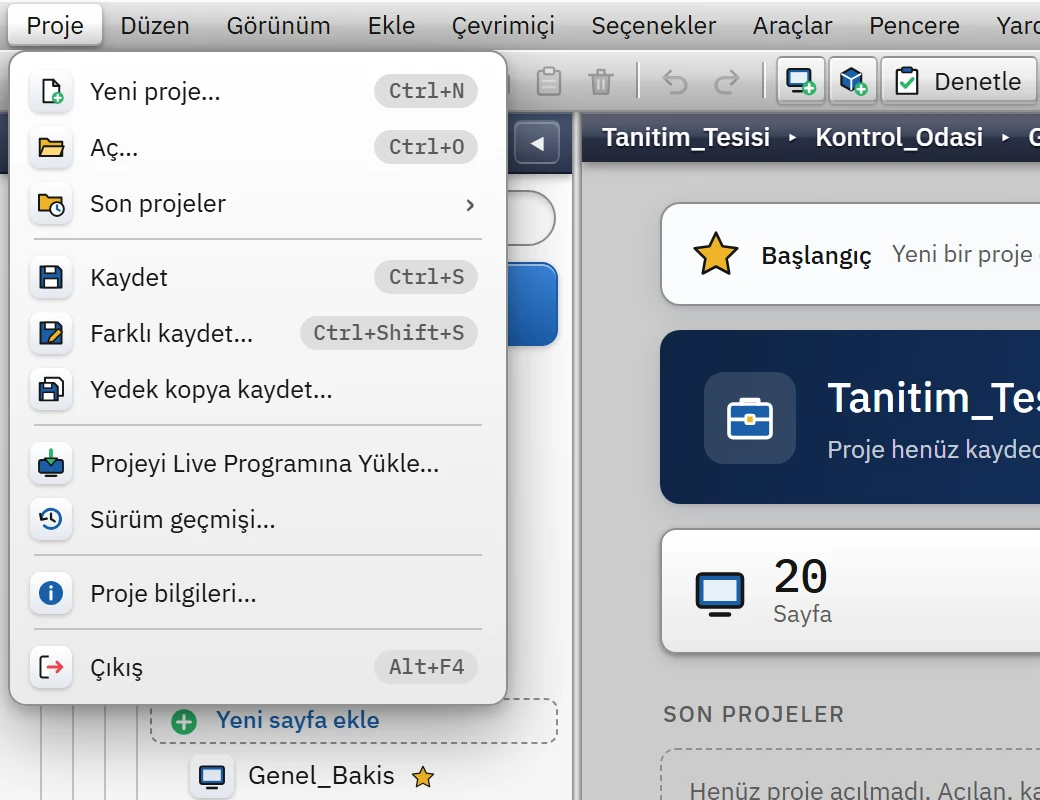The width and height of the screenshot is (1040, 800).
Task: Click the green plus icon for new page
Action: coord(184,721)
